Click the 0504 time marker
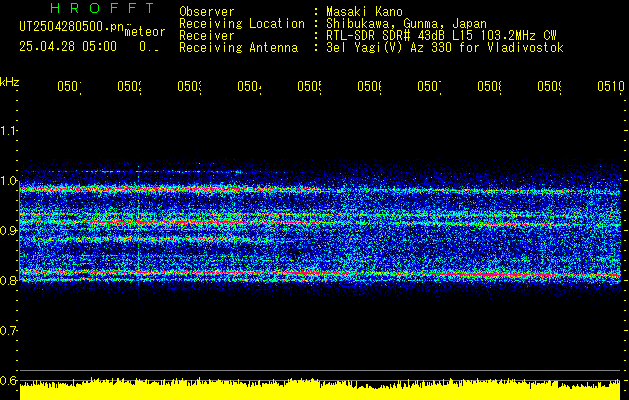629x400 pixels. [x=249, y=86]
